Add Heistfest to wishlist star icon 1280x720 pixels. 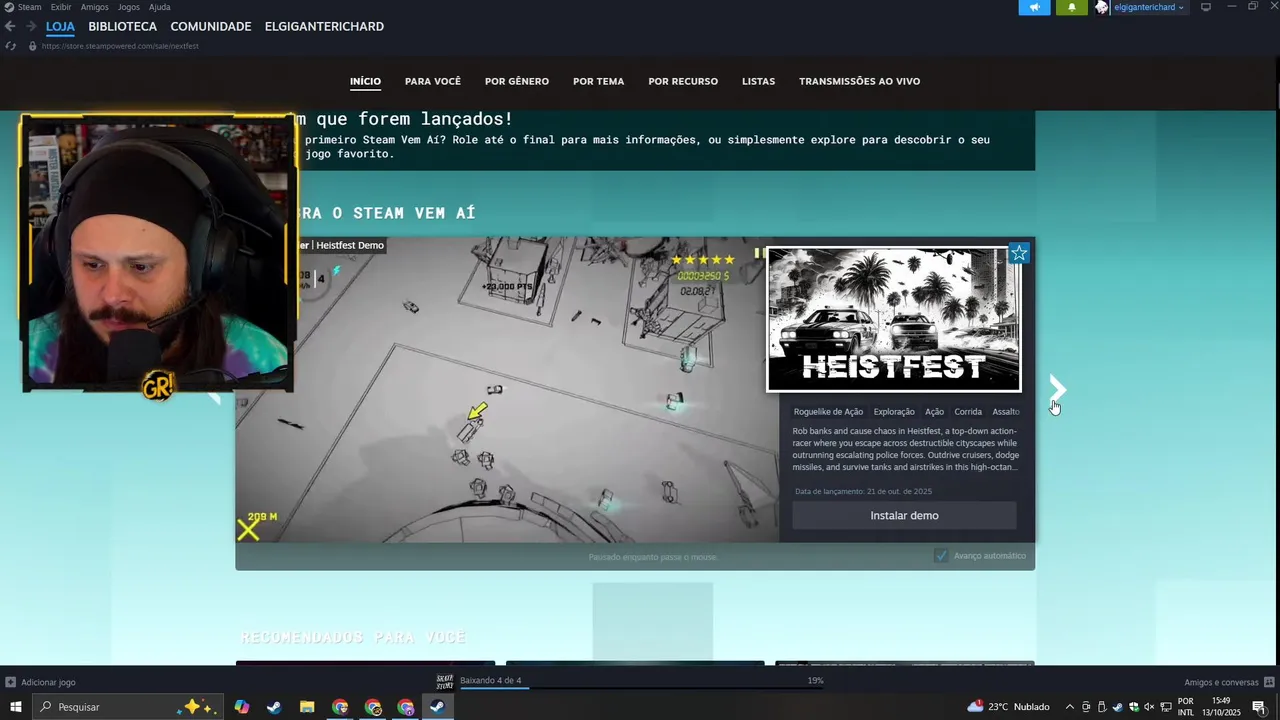(x=1018, y=253)
